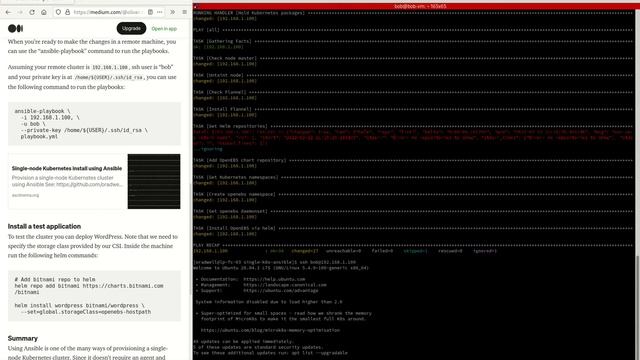The image size is (640, 360).
Task: Click 'TASK [Check Flannel]' terminal line
Action: pyautogui.click(x=412, y=92)
